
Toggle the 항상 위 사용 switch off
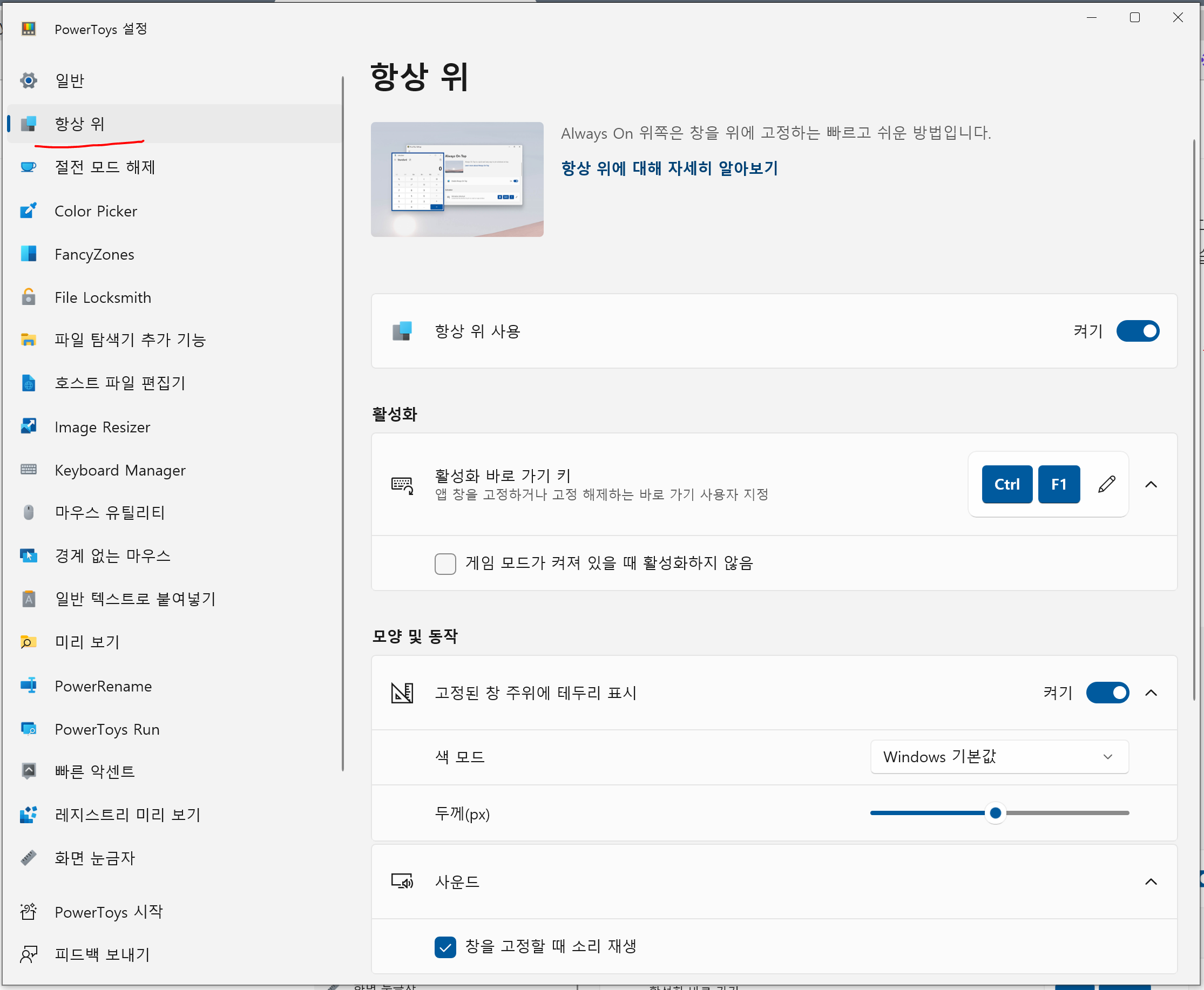(1138, 331)
